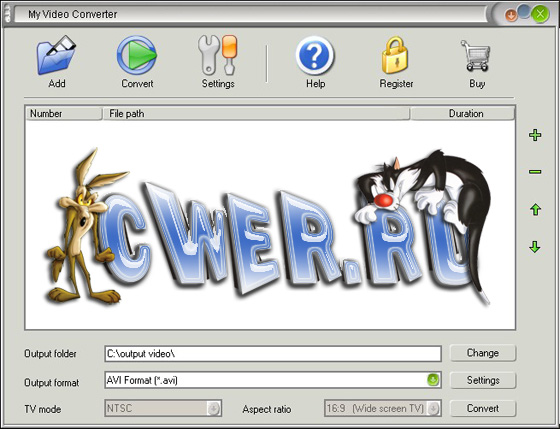Click the File path column header
The width and height of the screenshot is (560, 429).
pyautogui.click(x=256, y=114)
